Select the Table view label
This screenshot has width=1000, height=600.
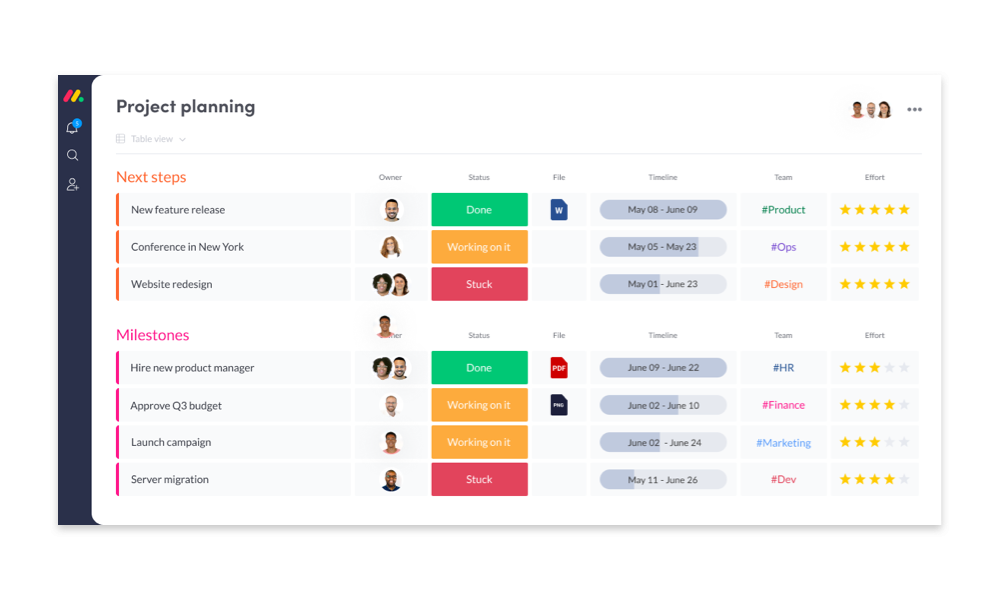coord(152,138)
